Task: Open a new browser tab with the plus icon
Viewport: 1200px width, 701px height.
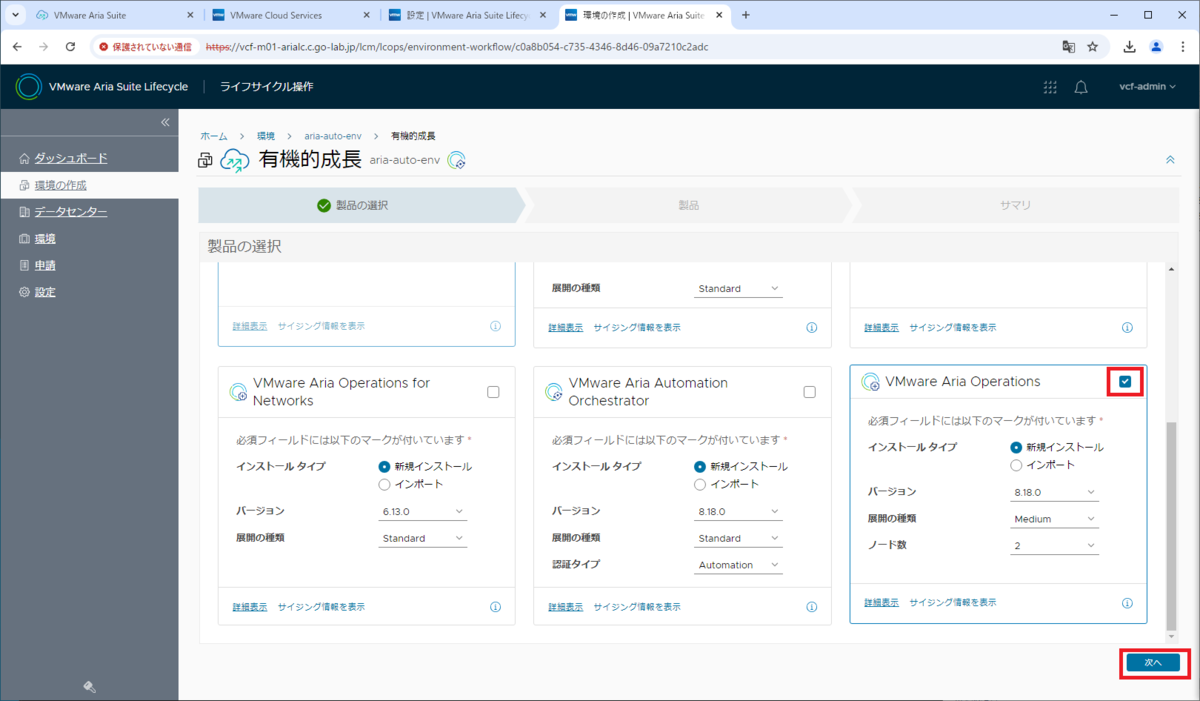Action: click(746, 15)
